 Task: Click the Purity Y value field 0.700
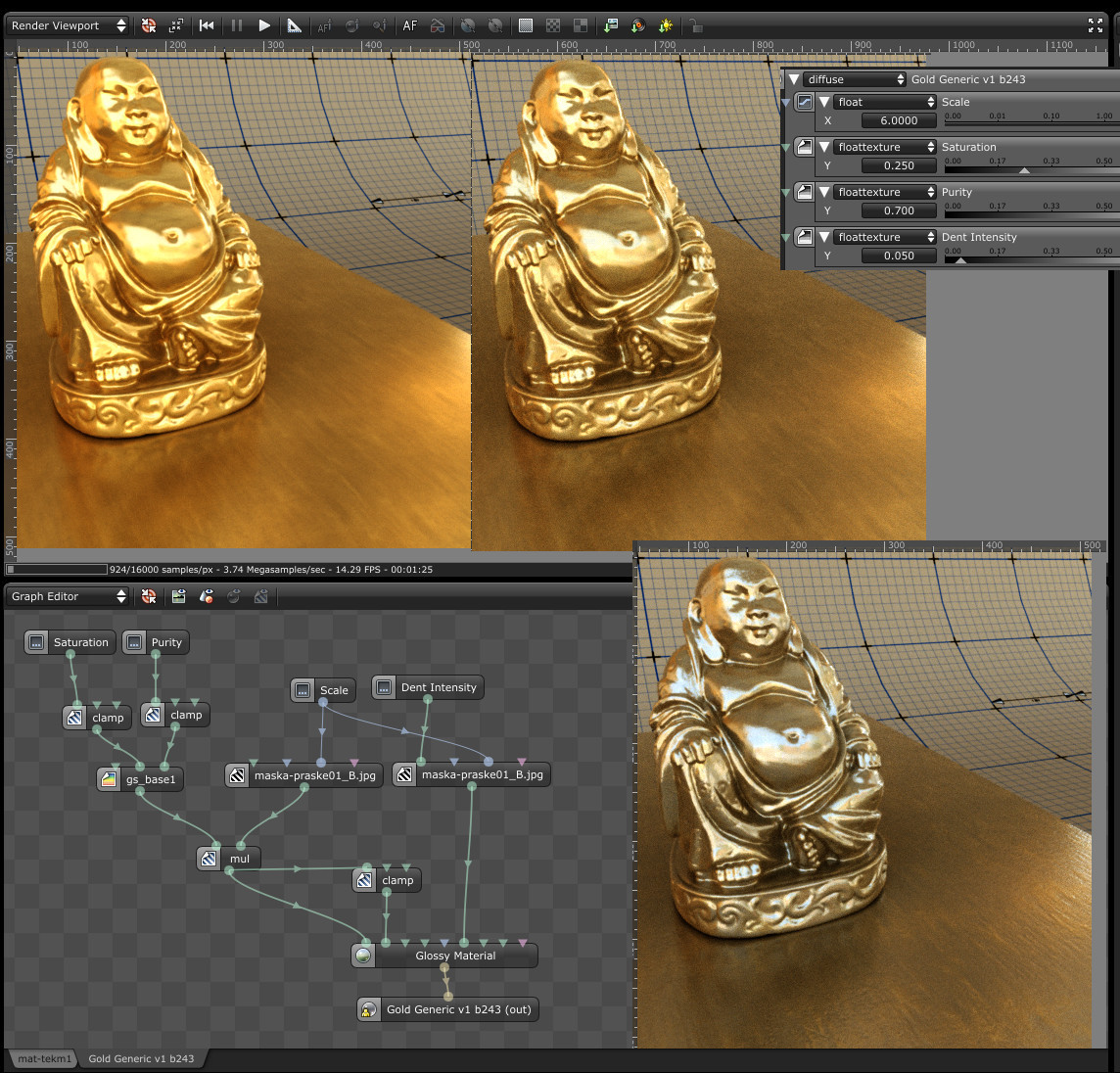(899, 210)
